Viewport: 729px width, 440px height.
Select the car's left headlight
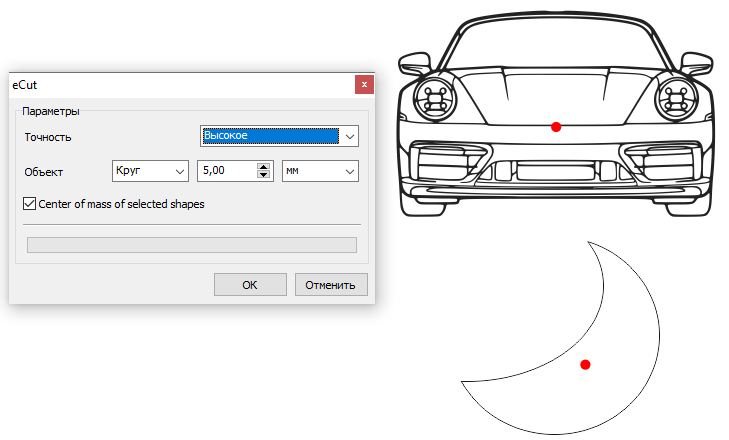435,99
